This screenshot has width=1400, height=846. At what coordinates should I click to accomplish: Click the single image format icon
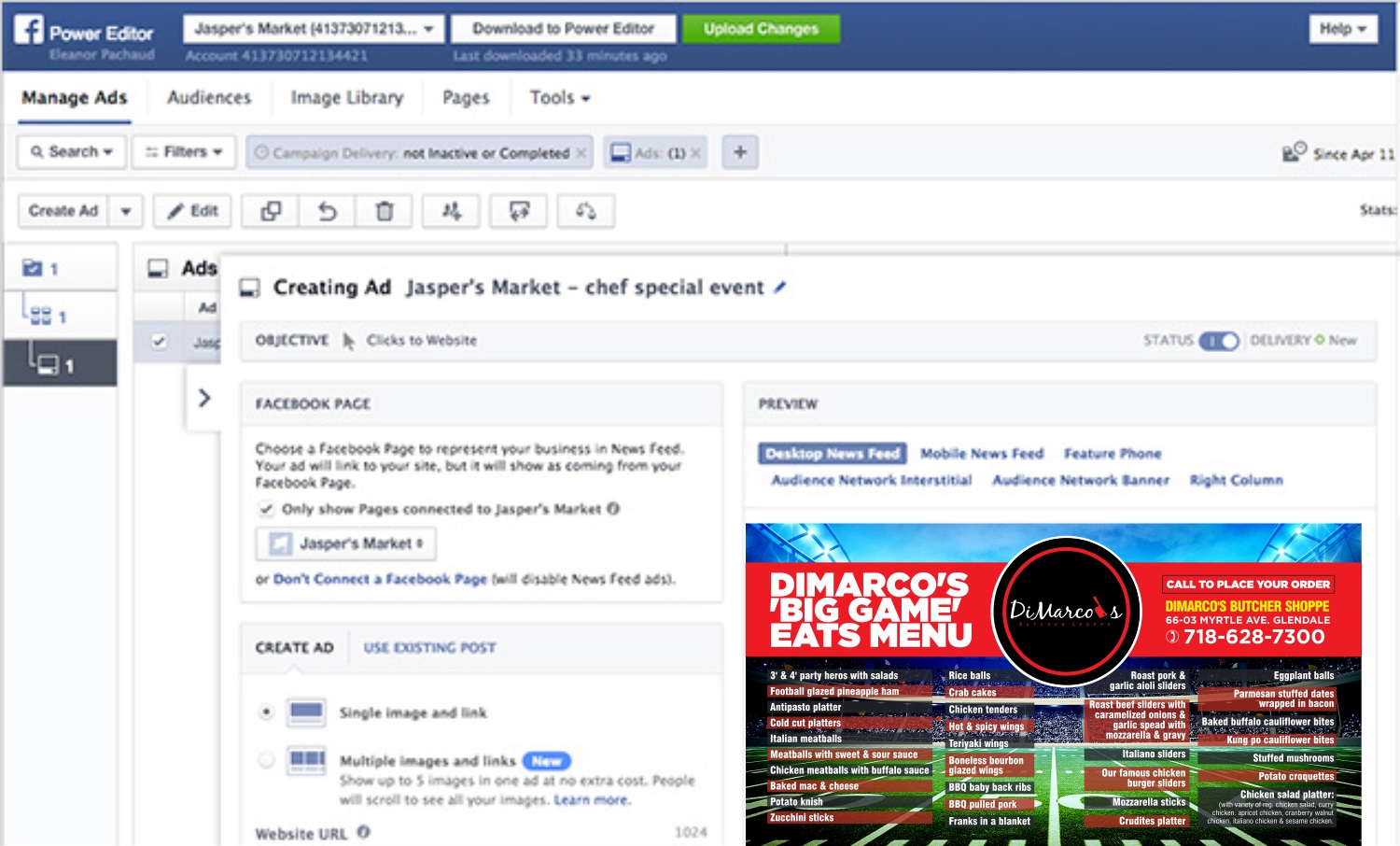coord(307,712)
